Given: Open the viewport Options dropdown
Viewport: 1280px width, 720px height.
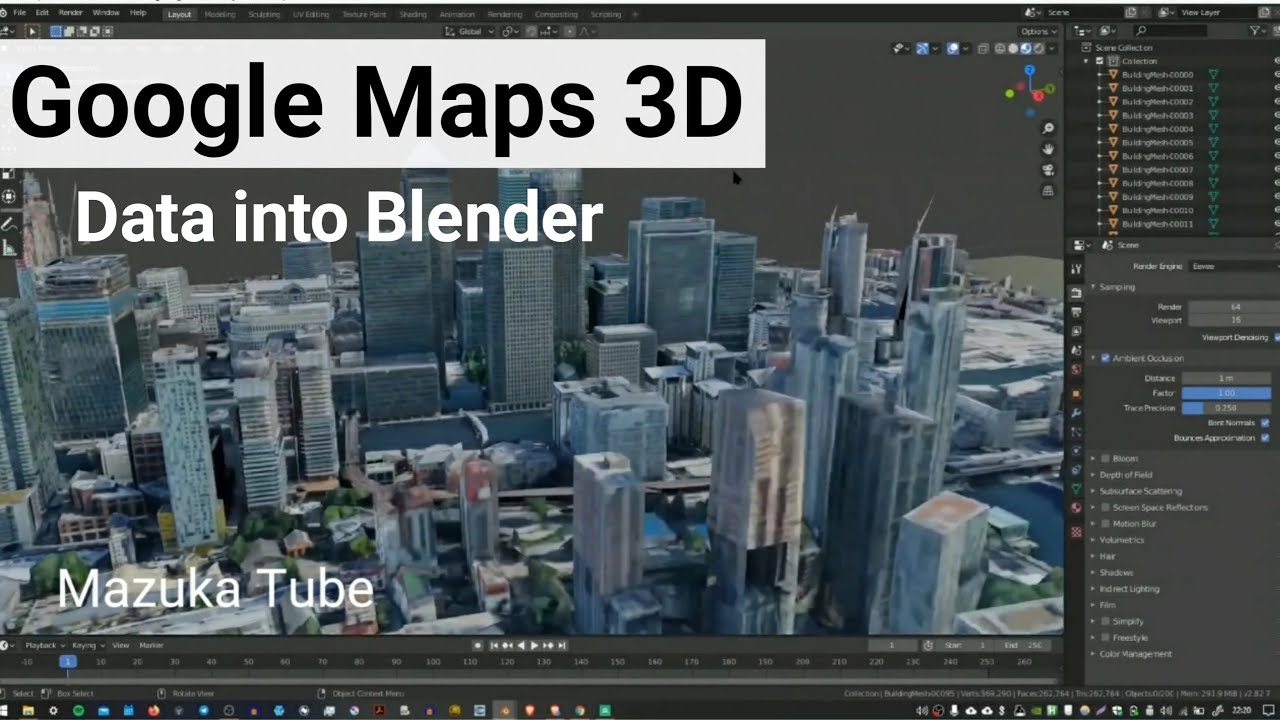Looking at the screenshot, I should coord(1039,32).
